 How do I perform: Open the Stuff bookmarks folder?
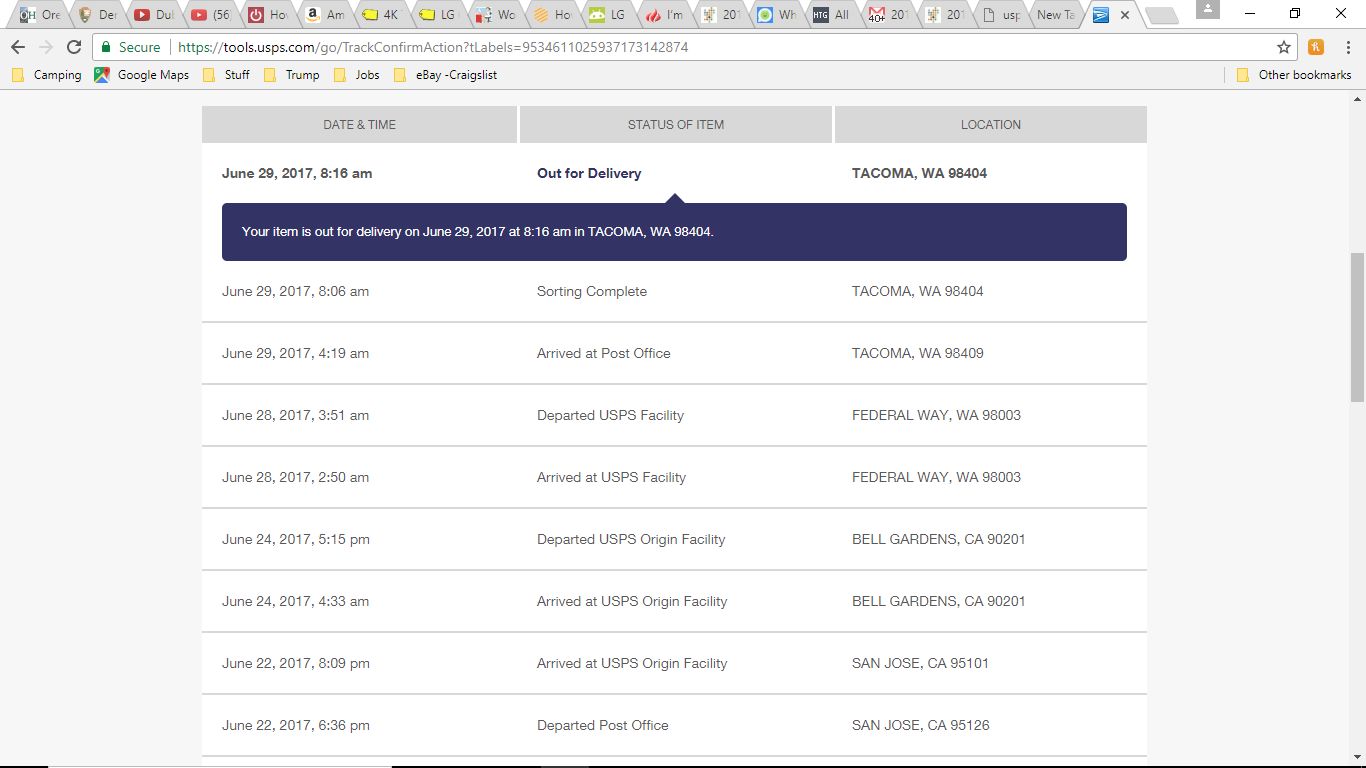227,75
